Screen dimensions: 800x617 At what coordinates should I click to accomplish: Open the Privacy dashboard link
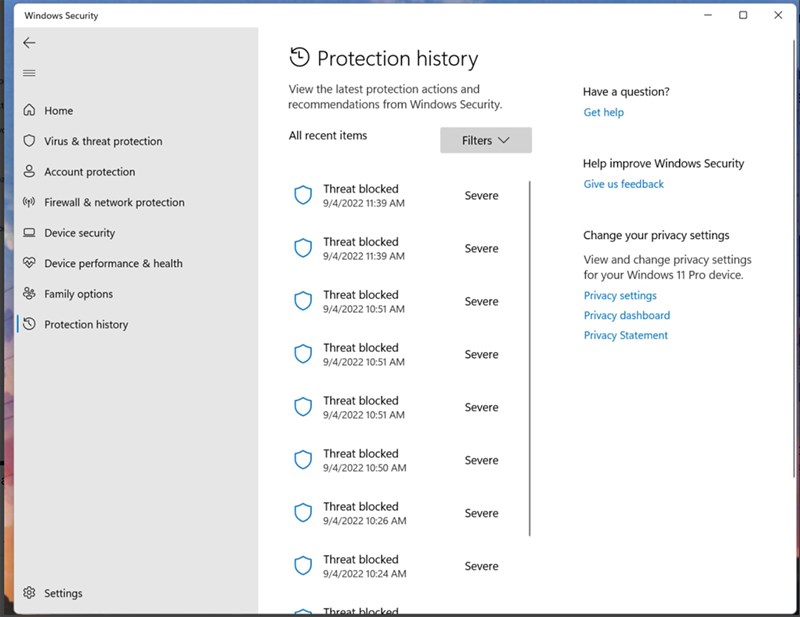click(x=626, y=315)
